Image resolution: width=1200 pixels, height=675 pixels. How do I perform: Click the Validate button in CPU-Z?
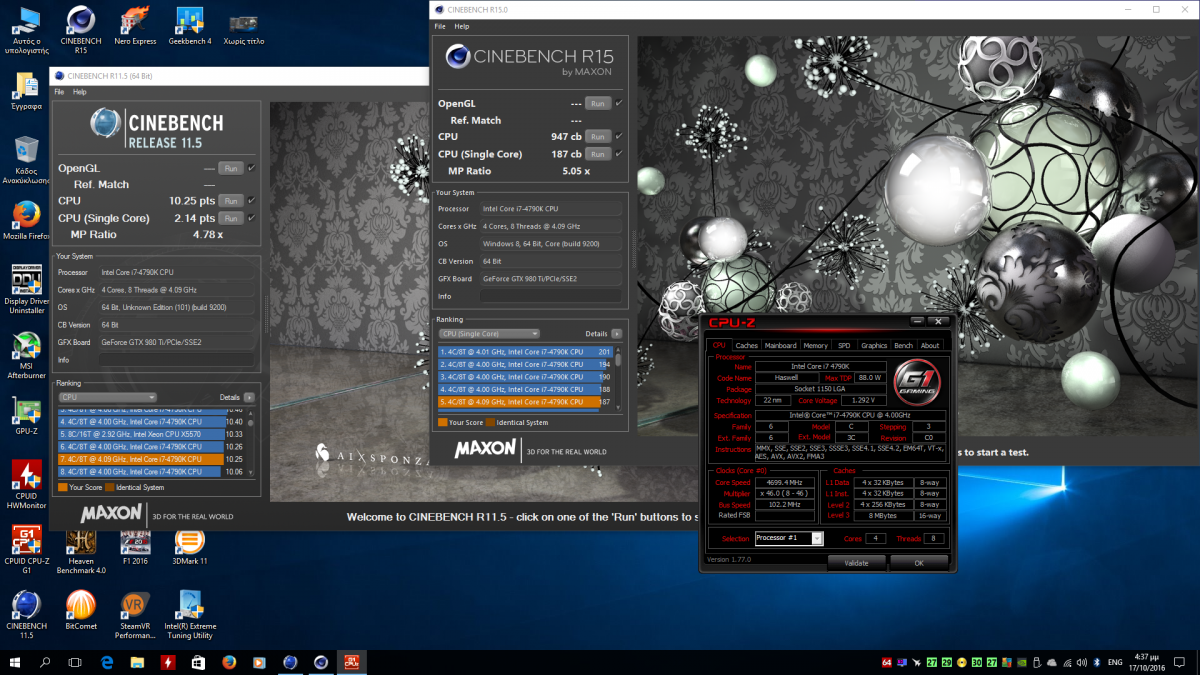(857, 563)
